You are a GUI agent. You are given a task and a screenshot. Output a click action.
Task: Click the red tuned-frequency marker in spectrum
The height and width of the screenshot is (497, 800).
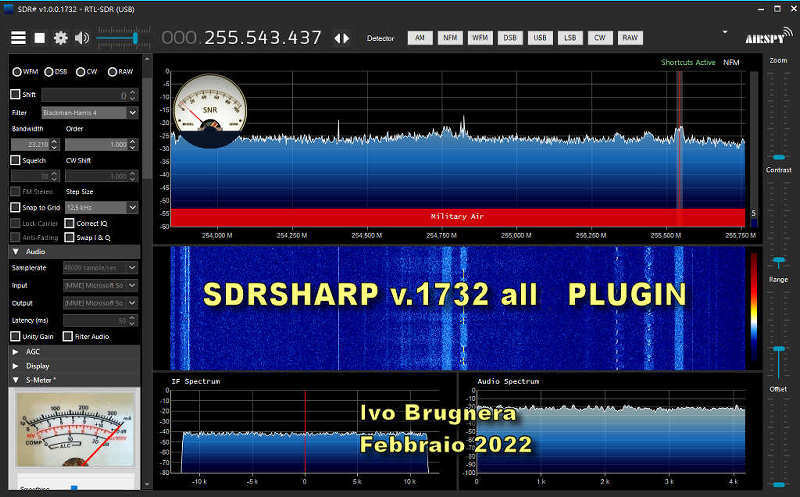coord(680,140)
